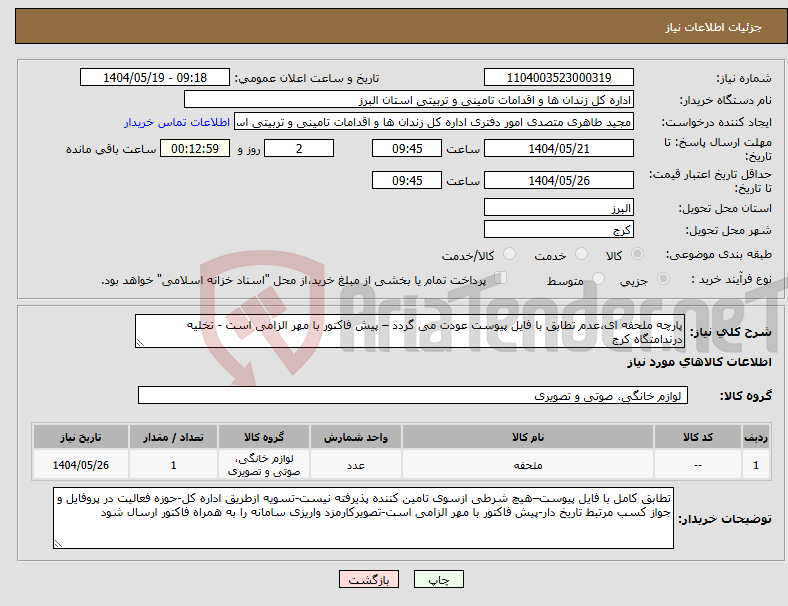The image size is (788, 606).
Task: Click the تاریخ نیاز column header
Action: (x=81, y=437)
